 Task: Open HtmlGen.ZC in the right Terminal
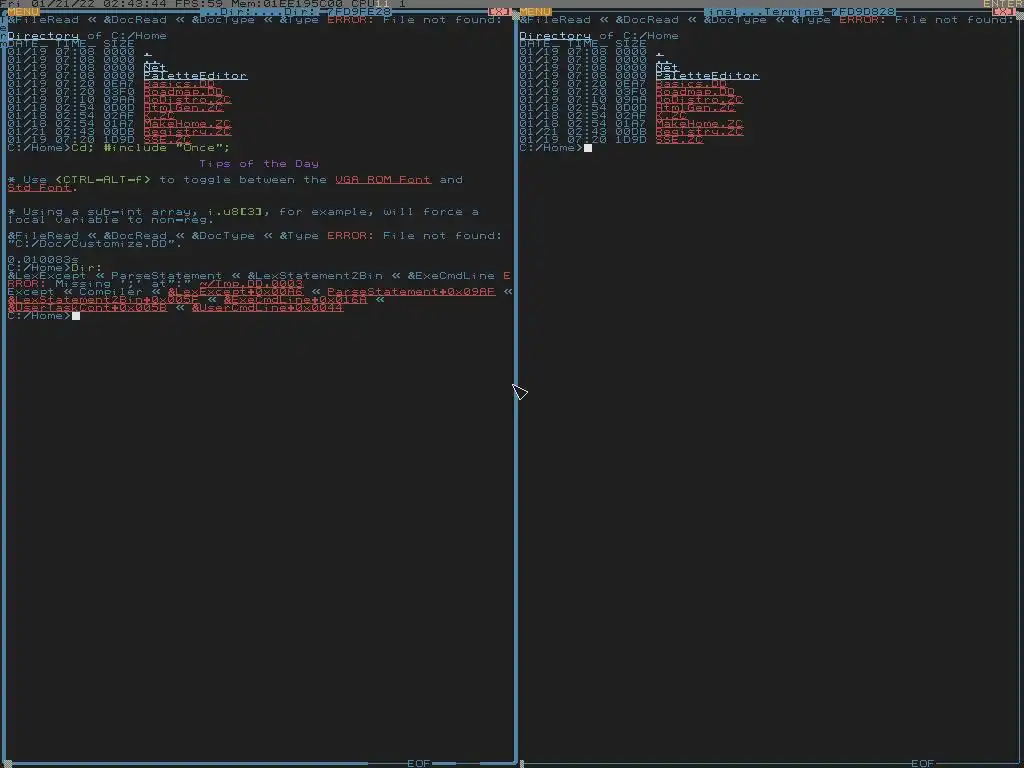click(696, 108)
